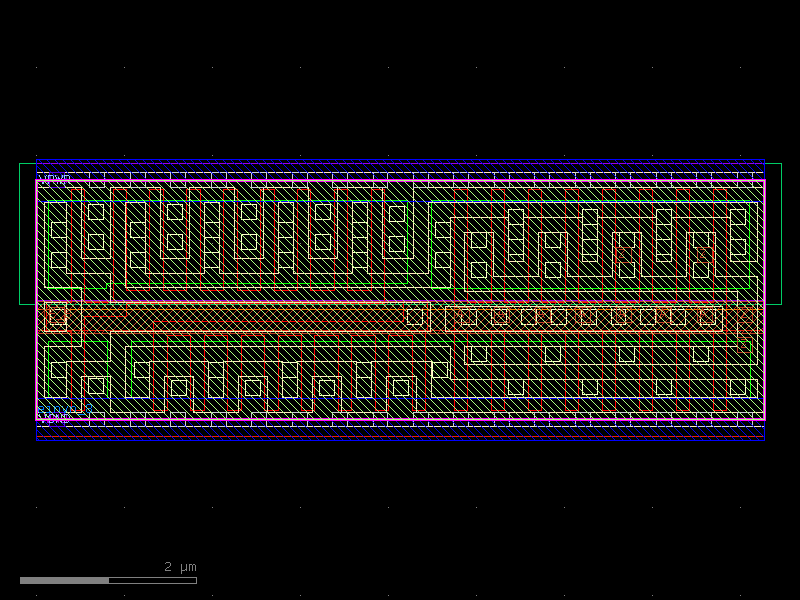
Task: Select the contact at far-left end of center strip
Action: pos(57,316)
